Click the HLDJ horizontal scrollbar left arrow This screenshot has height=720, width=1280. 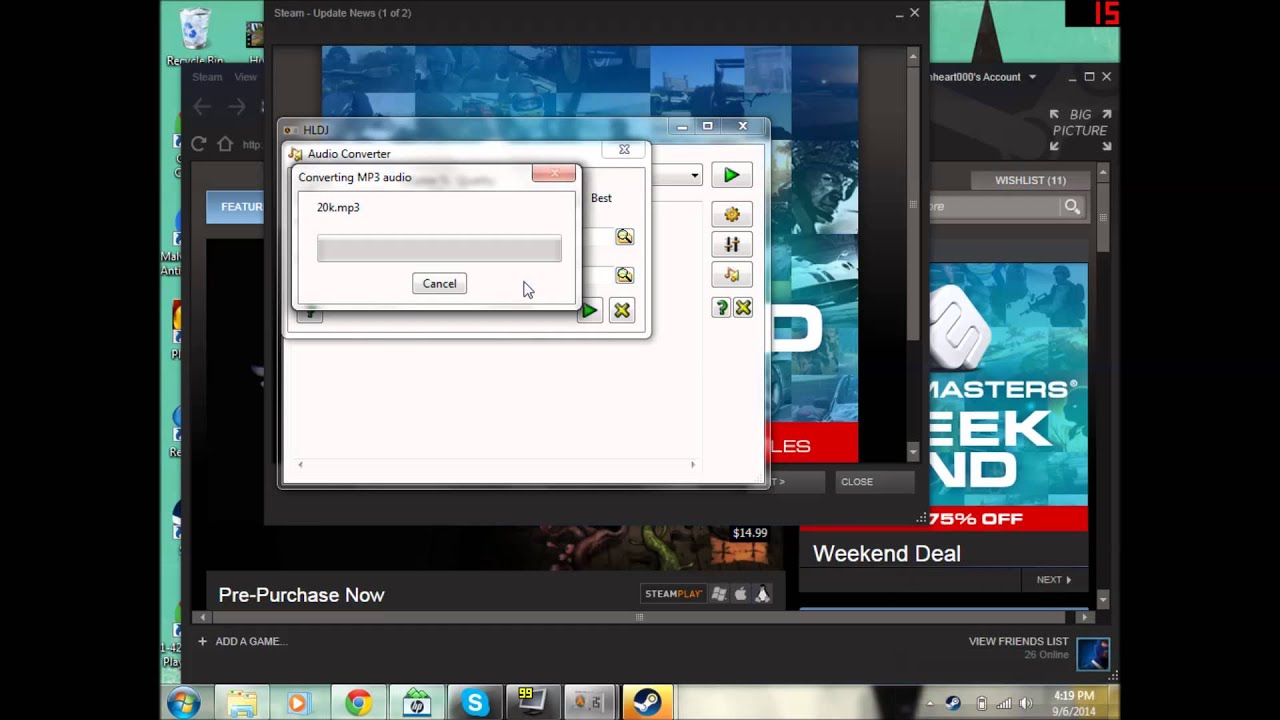(300, 464)
